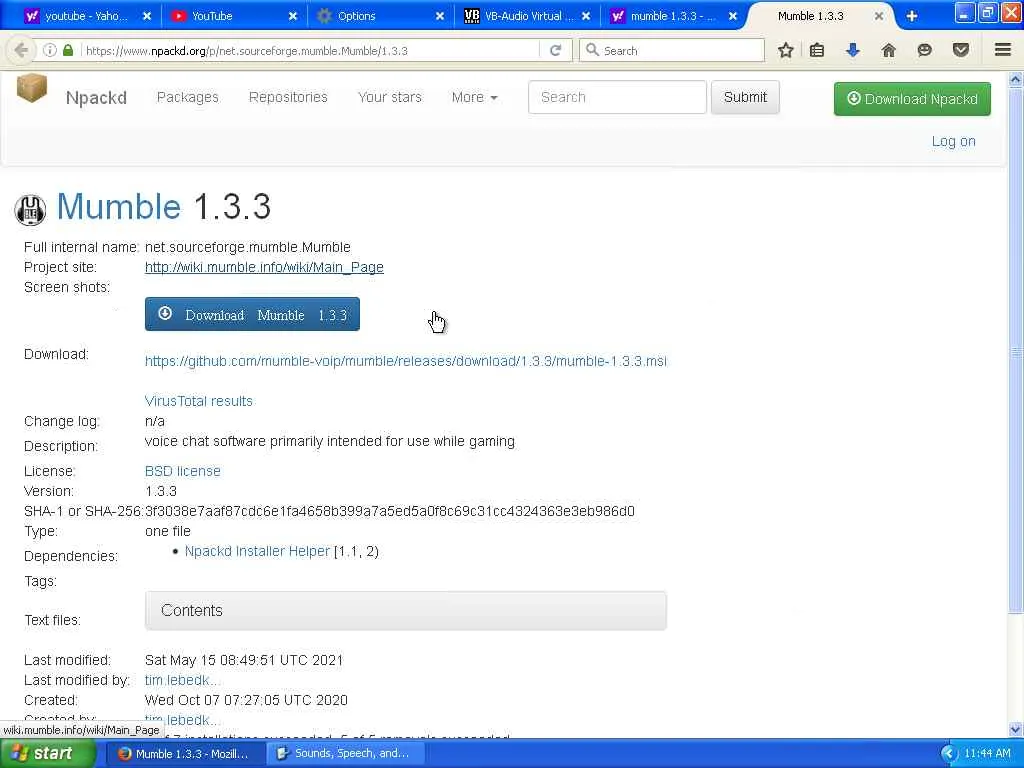Close the VB-Audio Virtual tab
The width and height of the screenshot is (1024, 768).
pos(586,16)
